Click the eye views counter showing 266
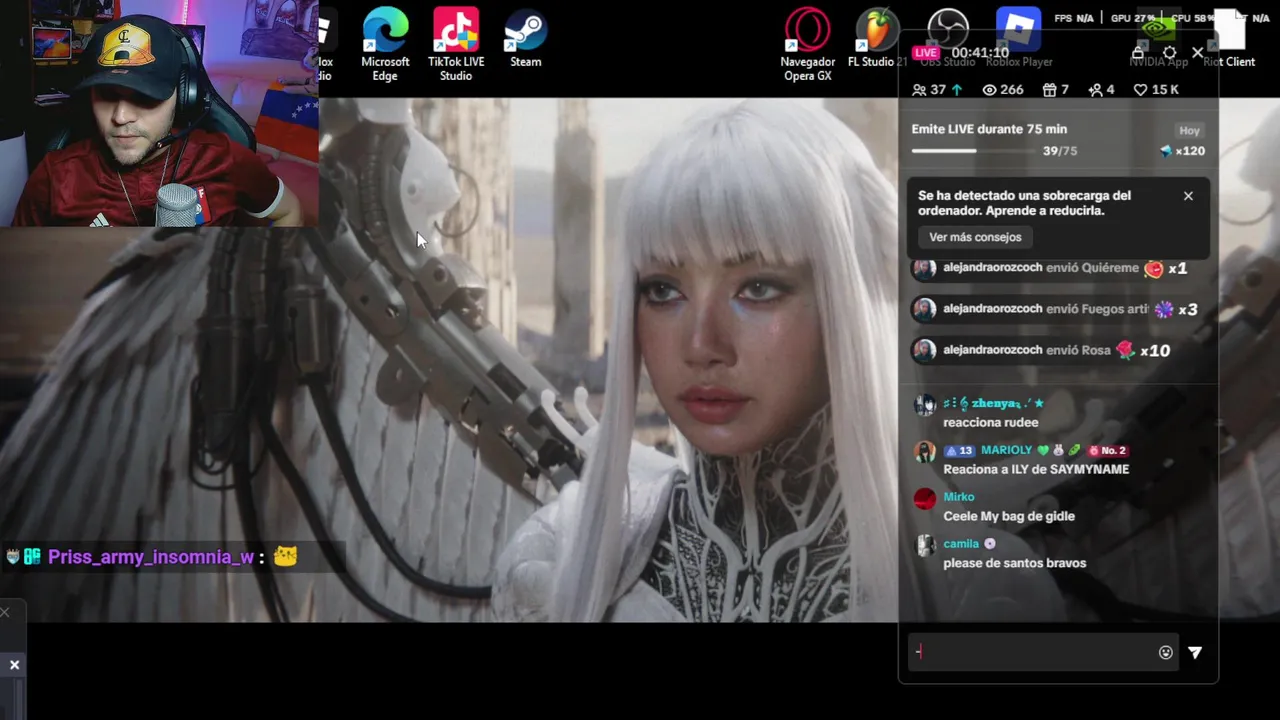This screenshot has width=1280, height=720. pyautogui.click(x=1003, y=90)
